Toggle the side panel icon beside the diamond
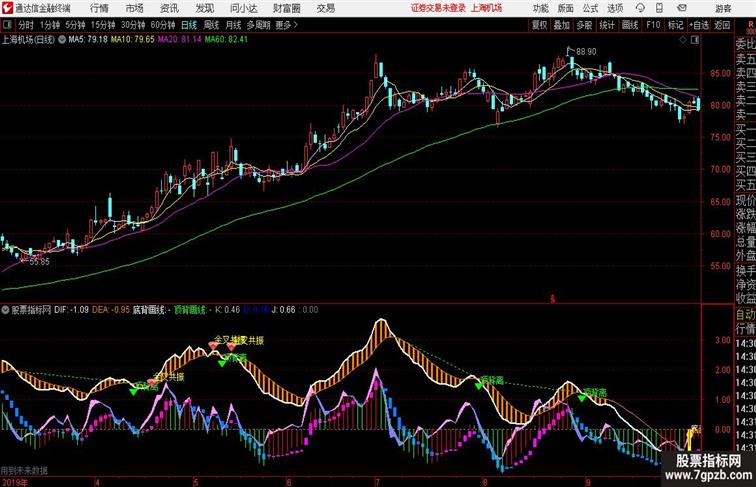This screenshot has width=756, height=487. [x=695, y=40]
